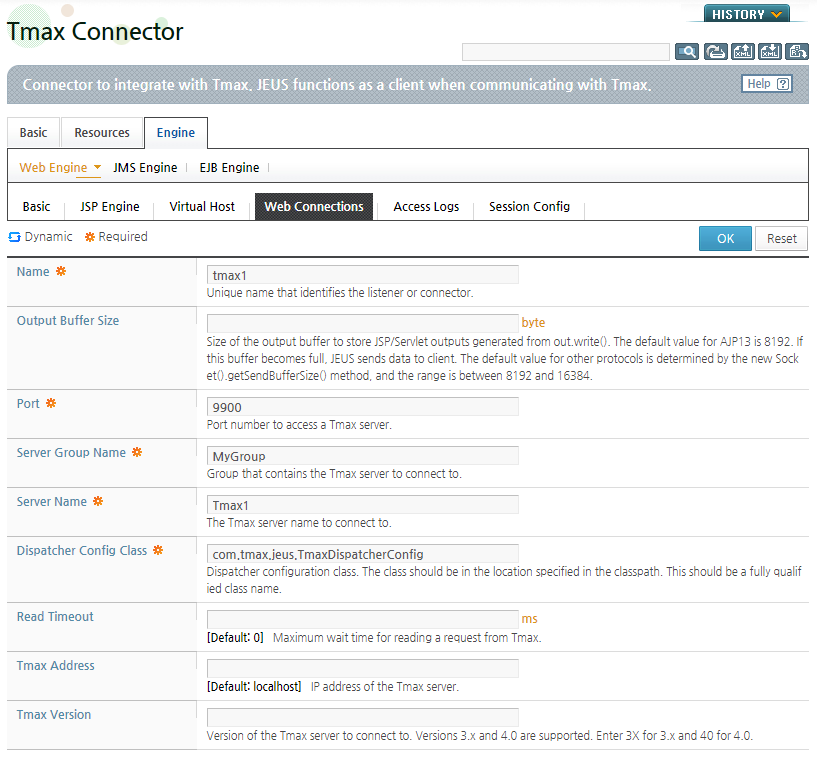Click the Server Name field with Tmax1
Viewport: 817px width, 758px height.
point(363,505)
